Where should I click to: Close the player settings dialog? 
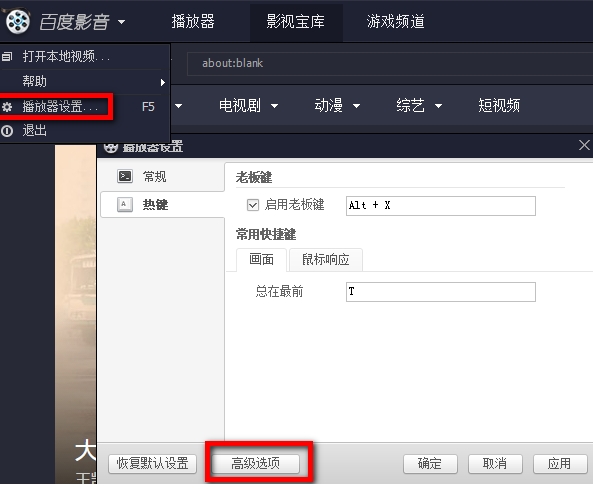584,145
